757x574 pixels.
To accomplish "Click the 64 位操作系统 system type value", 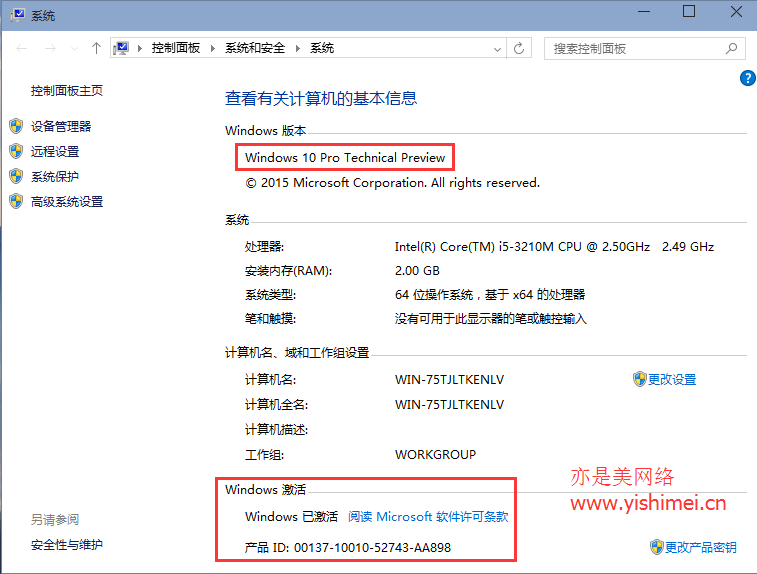I will [490, 295].
